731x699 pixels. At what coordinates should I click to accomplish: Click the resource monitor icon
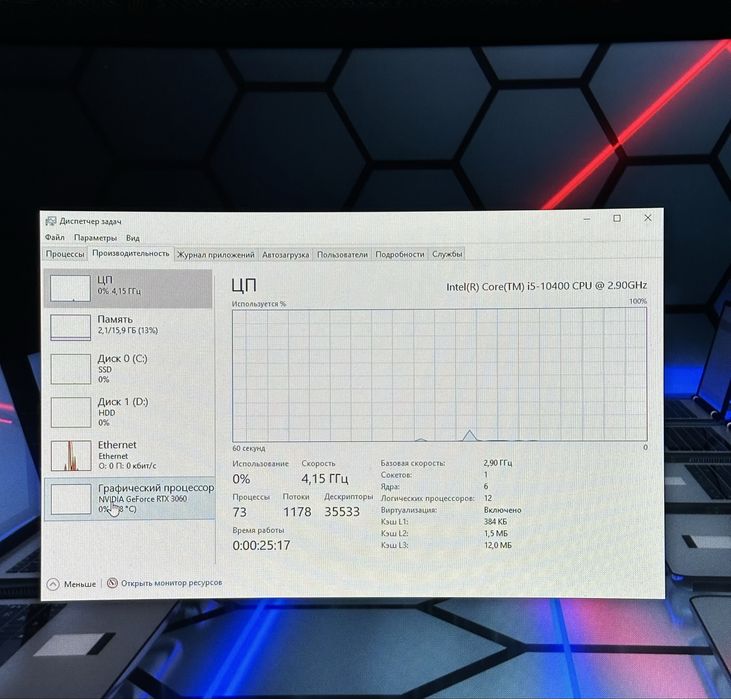(x=112, y=583)
